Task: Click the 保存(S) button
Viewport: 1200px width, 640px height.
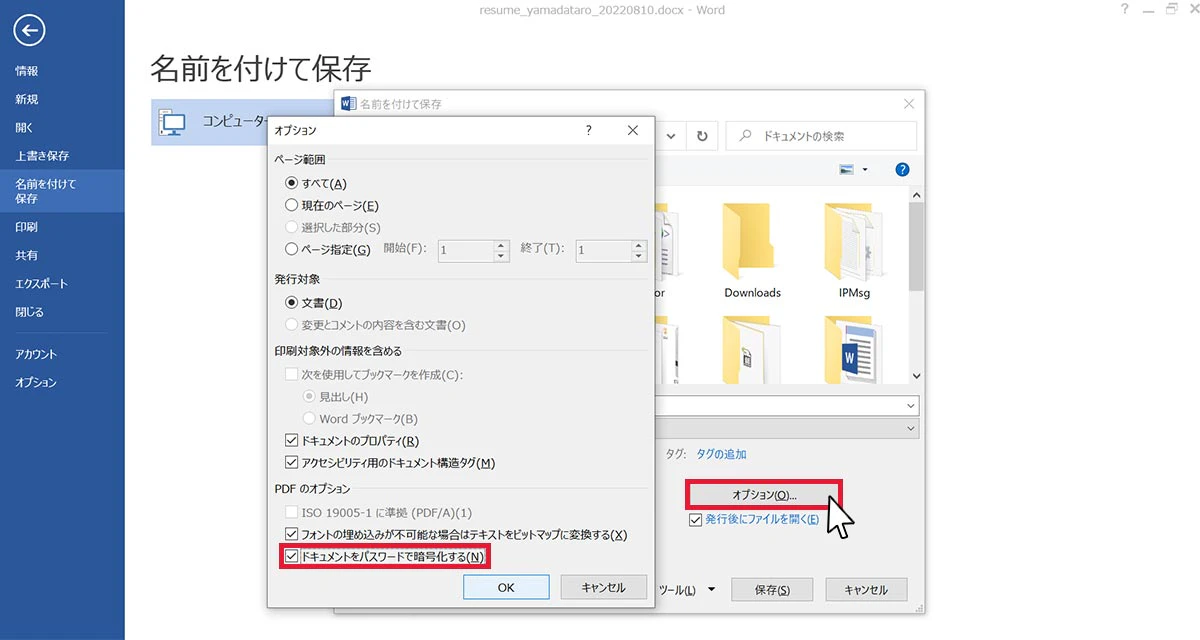Action: pyautogui.click(x=771, y=590)
